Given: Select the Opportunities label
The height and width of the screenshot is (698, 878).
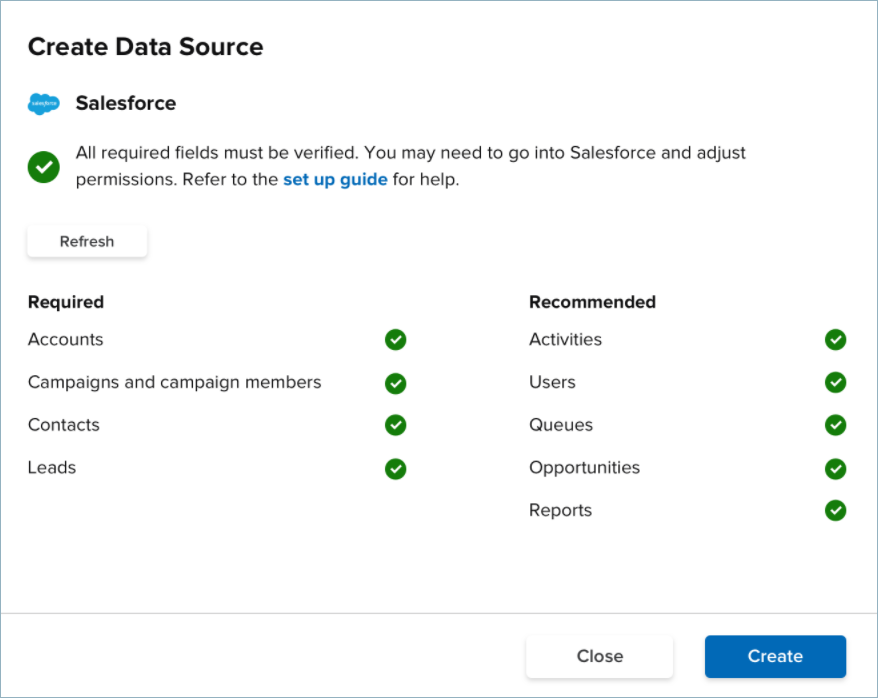Looking at the screenshot, I should pyautogui.click(x=585, y=467).
